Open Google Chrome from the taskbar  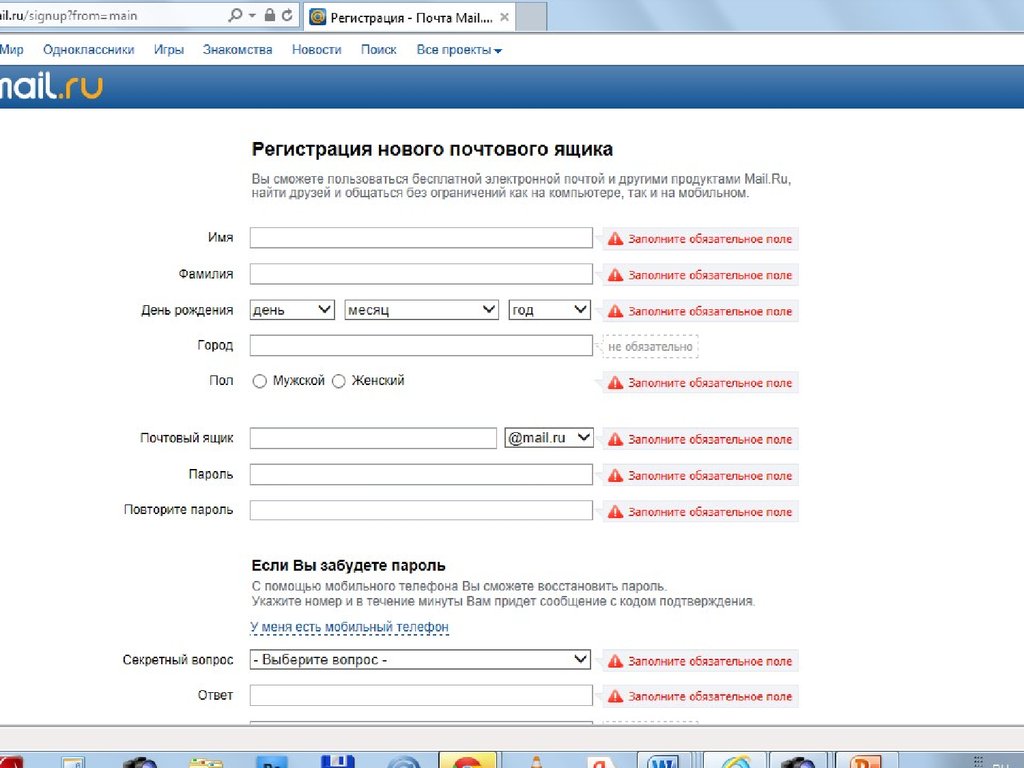[x=467, y=760]
